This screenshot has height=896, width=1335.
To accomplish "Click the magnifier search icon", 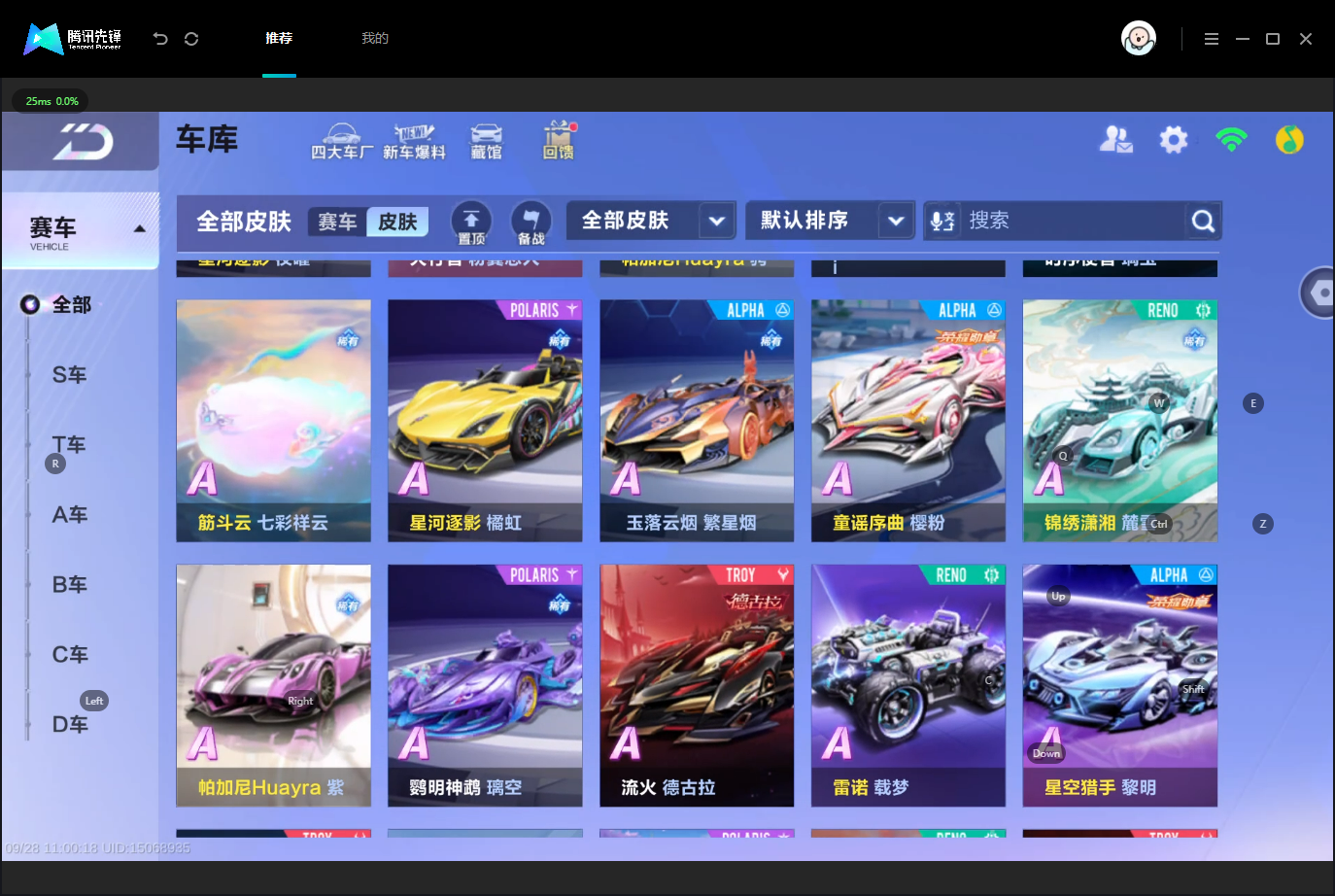I will [1203, 222].
